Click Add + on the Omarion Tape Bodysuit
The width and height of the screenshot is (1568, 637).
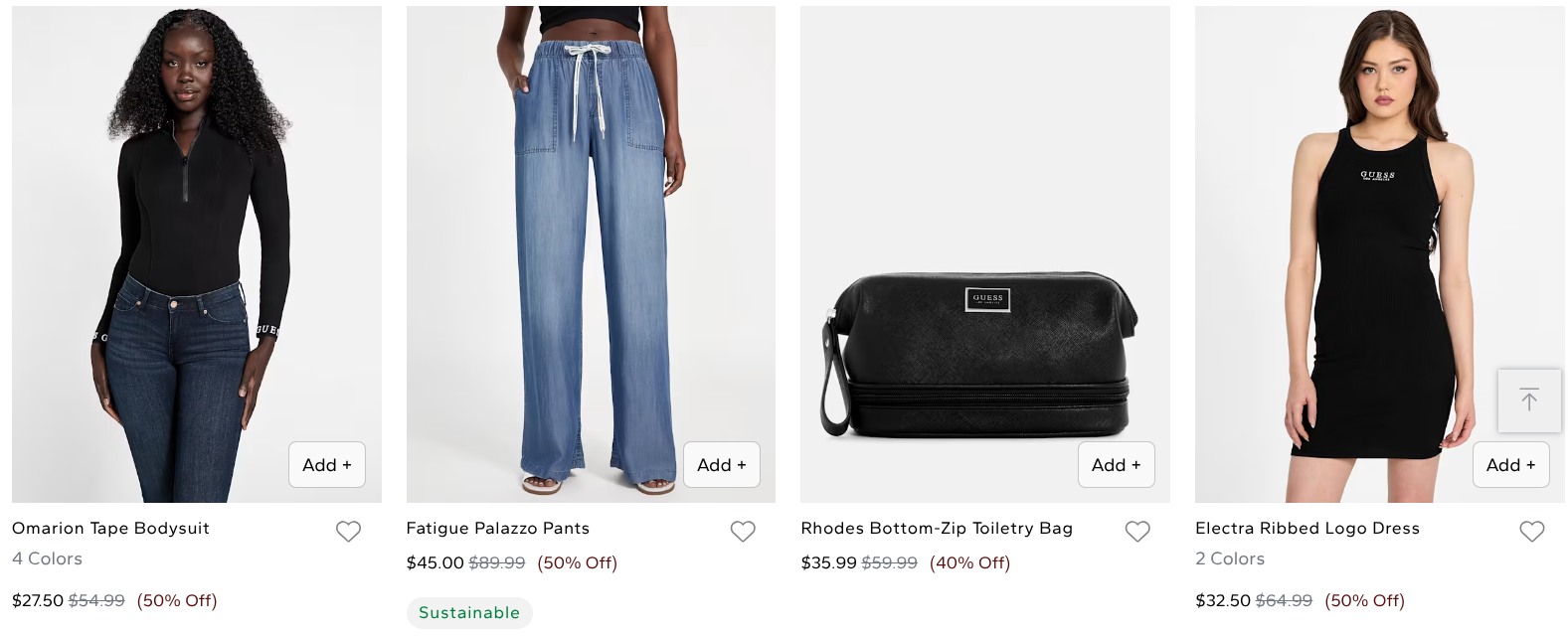tap(326, 464)
